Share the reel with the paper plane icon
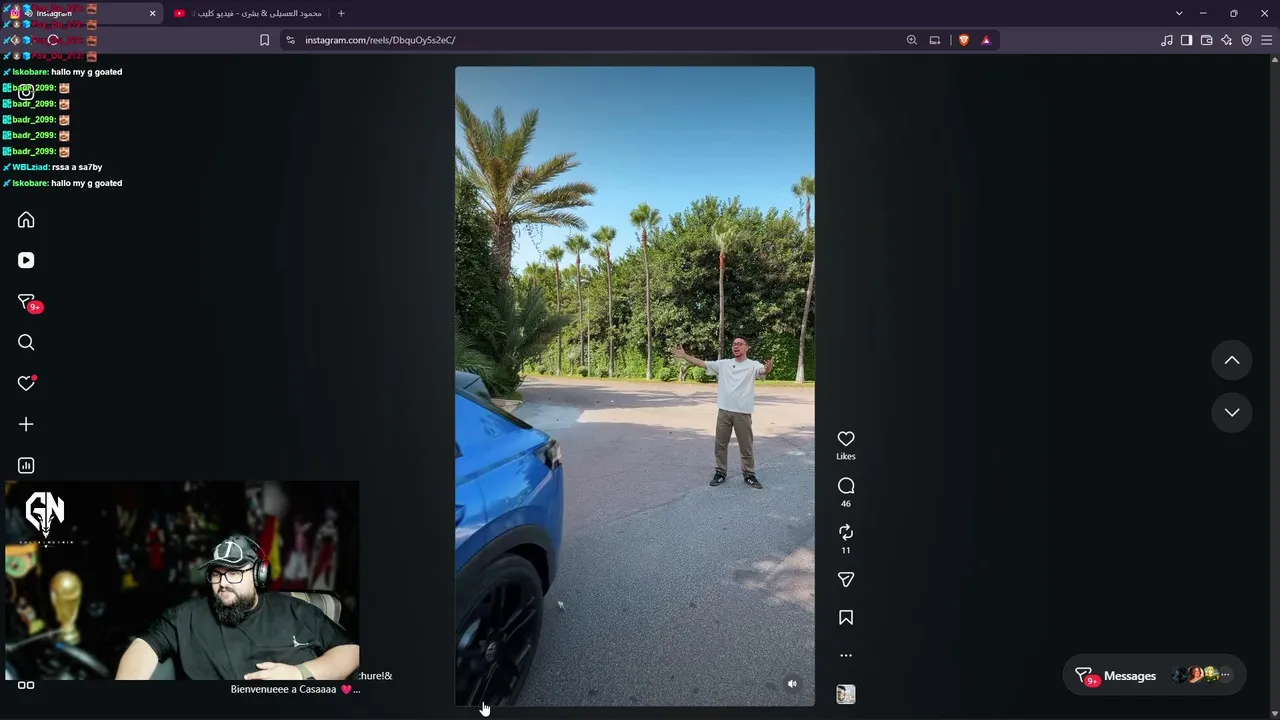The width and height of the screenshot is (1280, 720). pyautogui.click(x=846, y=580)
